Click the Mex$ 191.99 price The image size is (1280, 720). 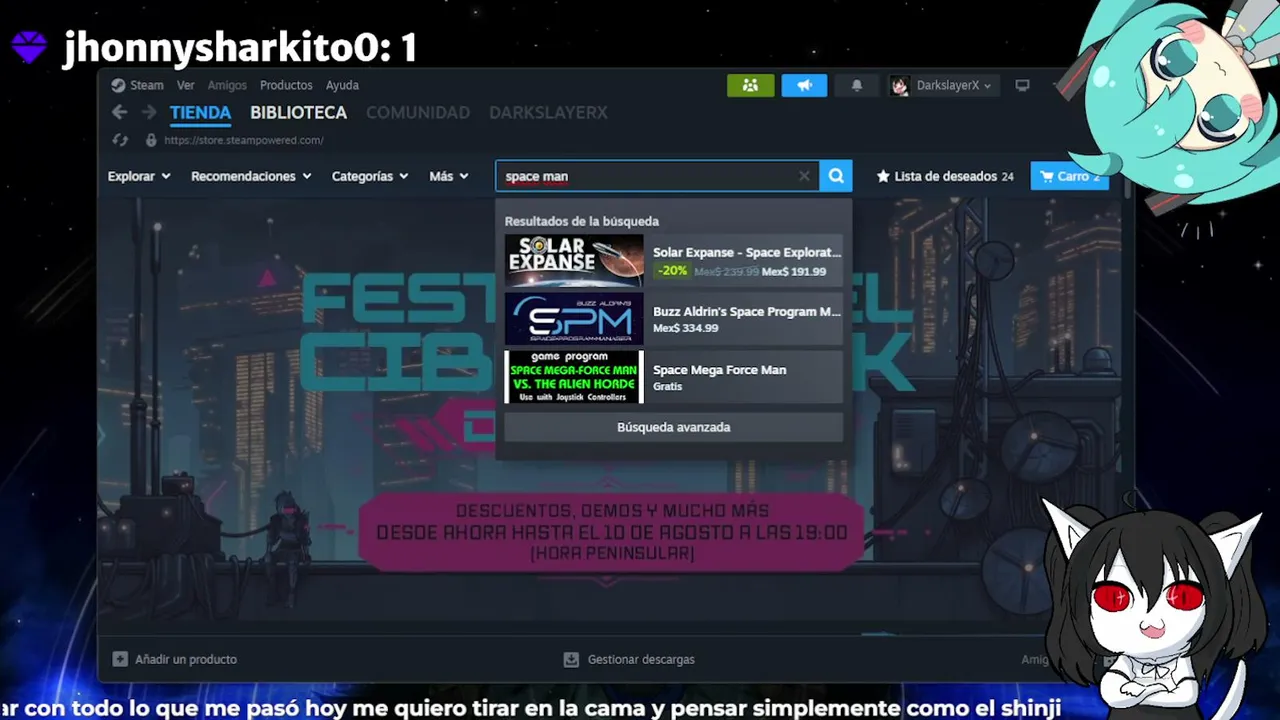click(x=794, y=271)
